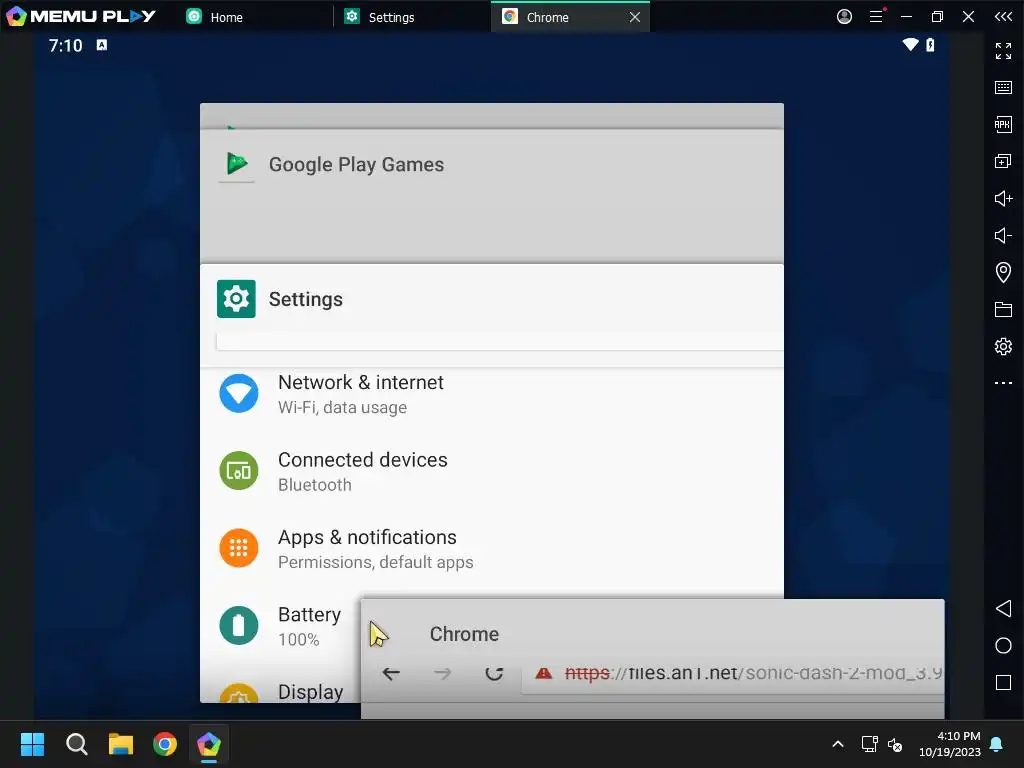Image resolution: width=1024 pixels, height=768 pixels.
Task: Open the Windows Start menu
Action: tap(32, 744)
